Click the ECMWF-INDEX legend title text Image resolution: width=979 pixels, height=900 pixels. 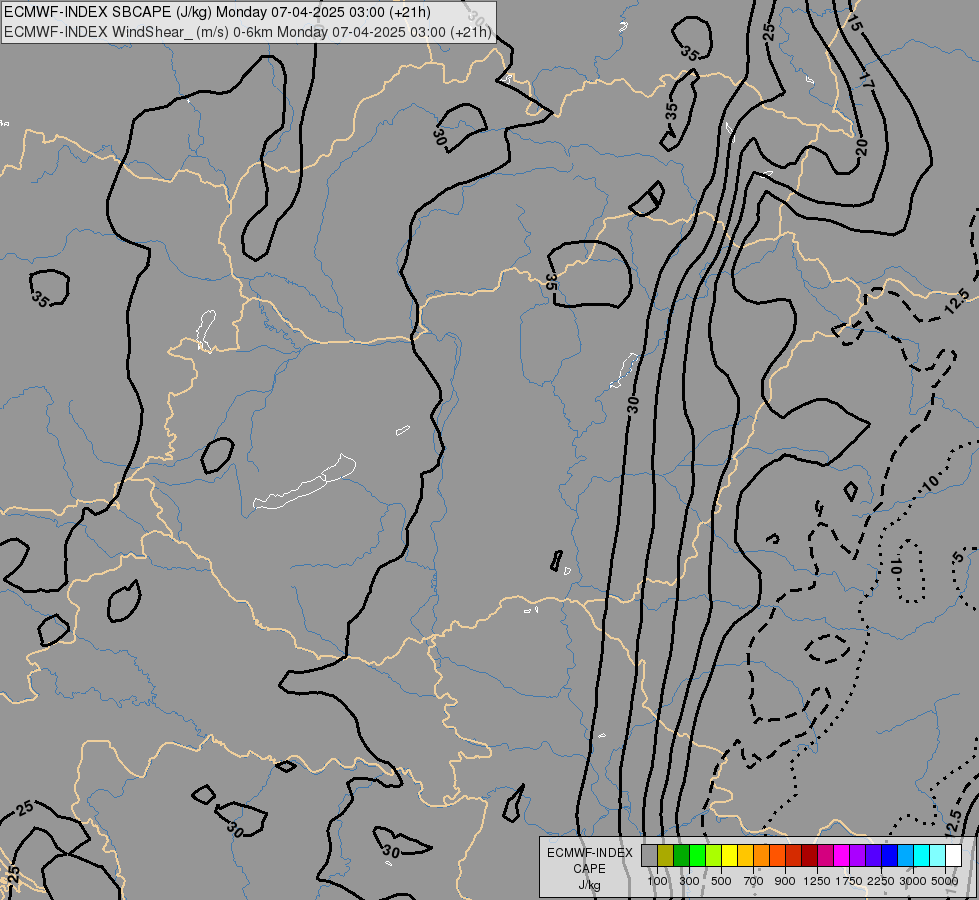pos(589,853)
